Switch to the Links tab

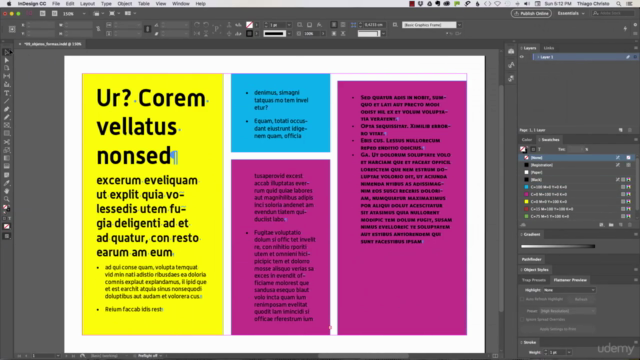pos(549,48)
